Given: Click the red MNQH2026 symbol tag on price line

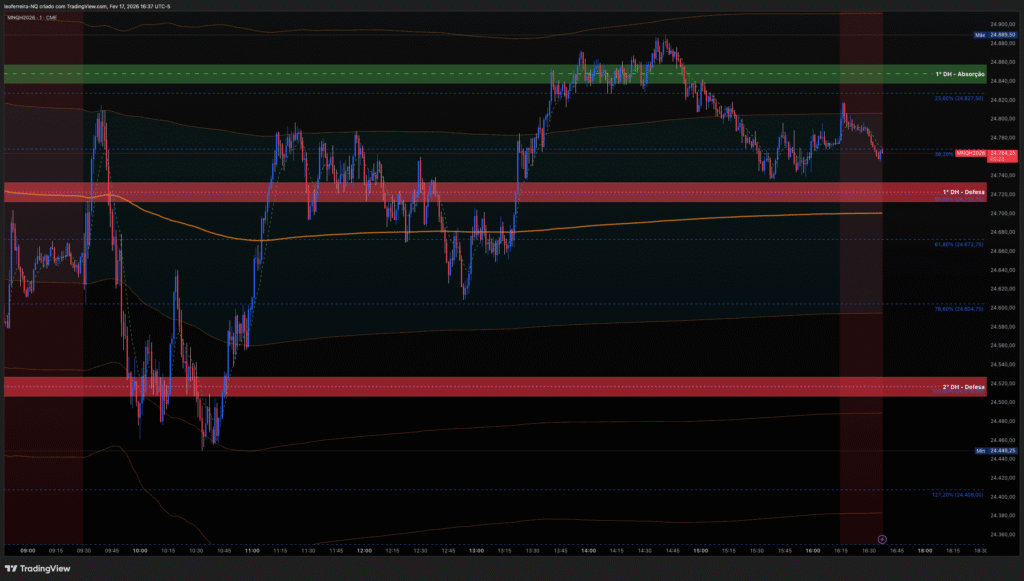Looking at the screenshot, I should point(970,153).
